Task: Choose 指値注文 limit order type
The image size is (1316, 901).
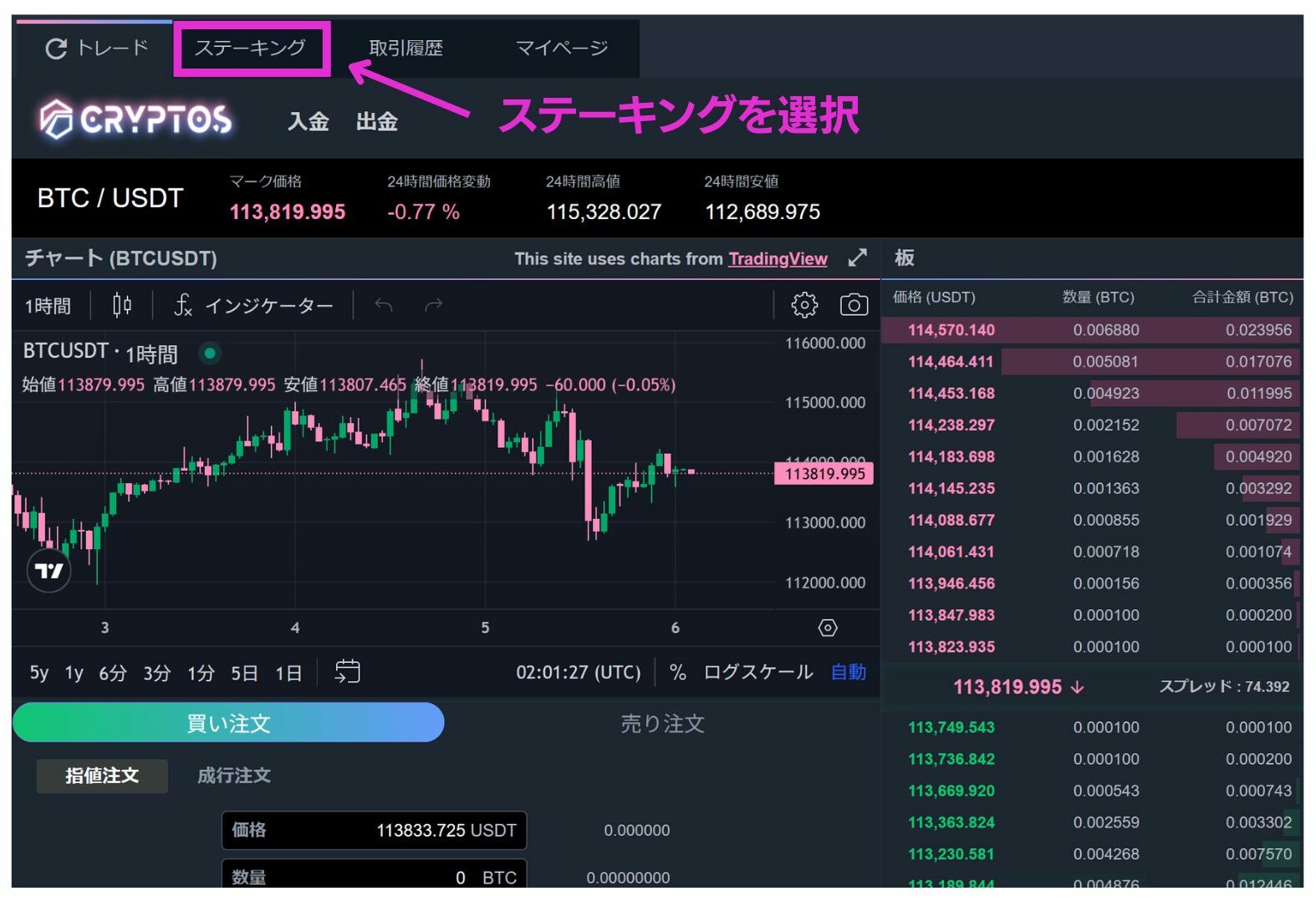Action: tap(102, 776)
